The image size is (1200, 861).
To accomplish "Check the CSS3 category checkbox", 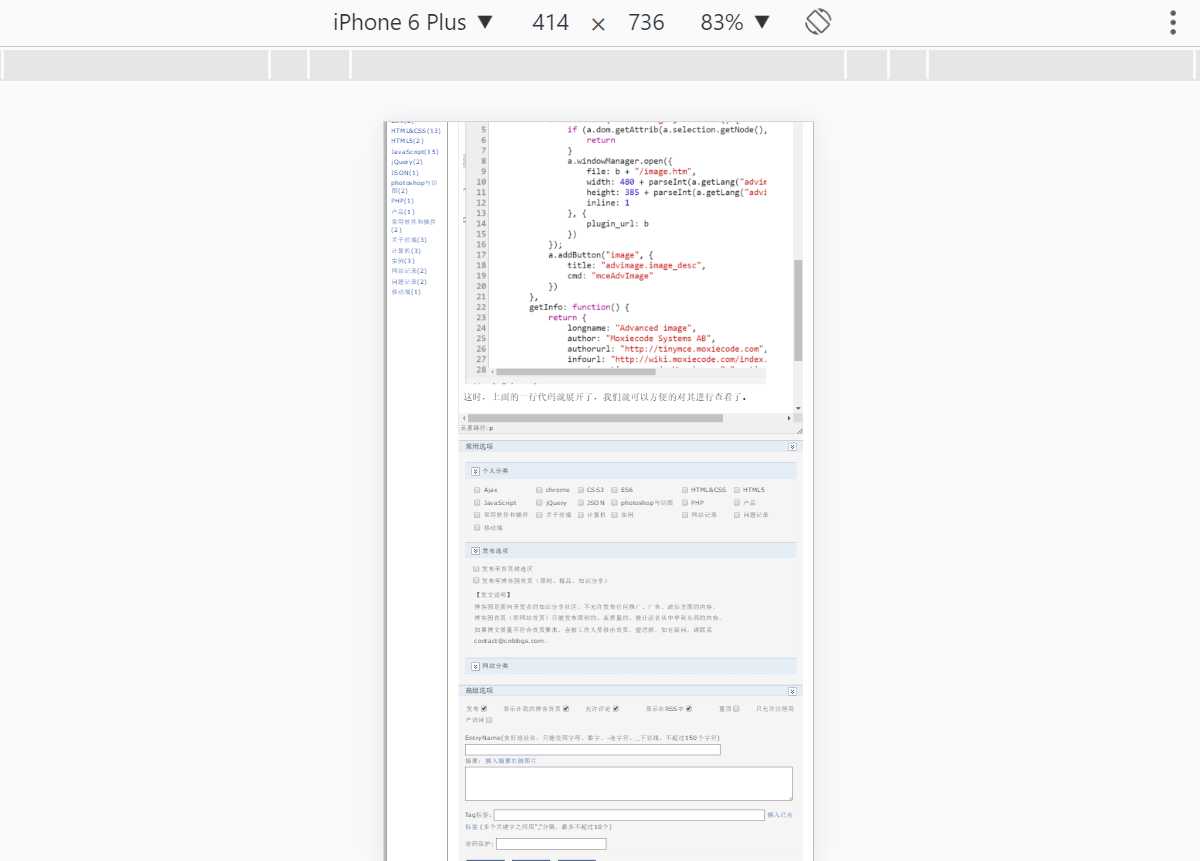I will 581,490.
